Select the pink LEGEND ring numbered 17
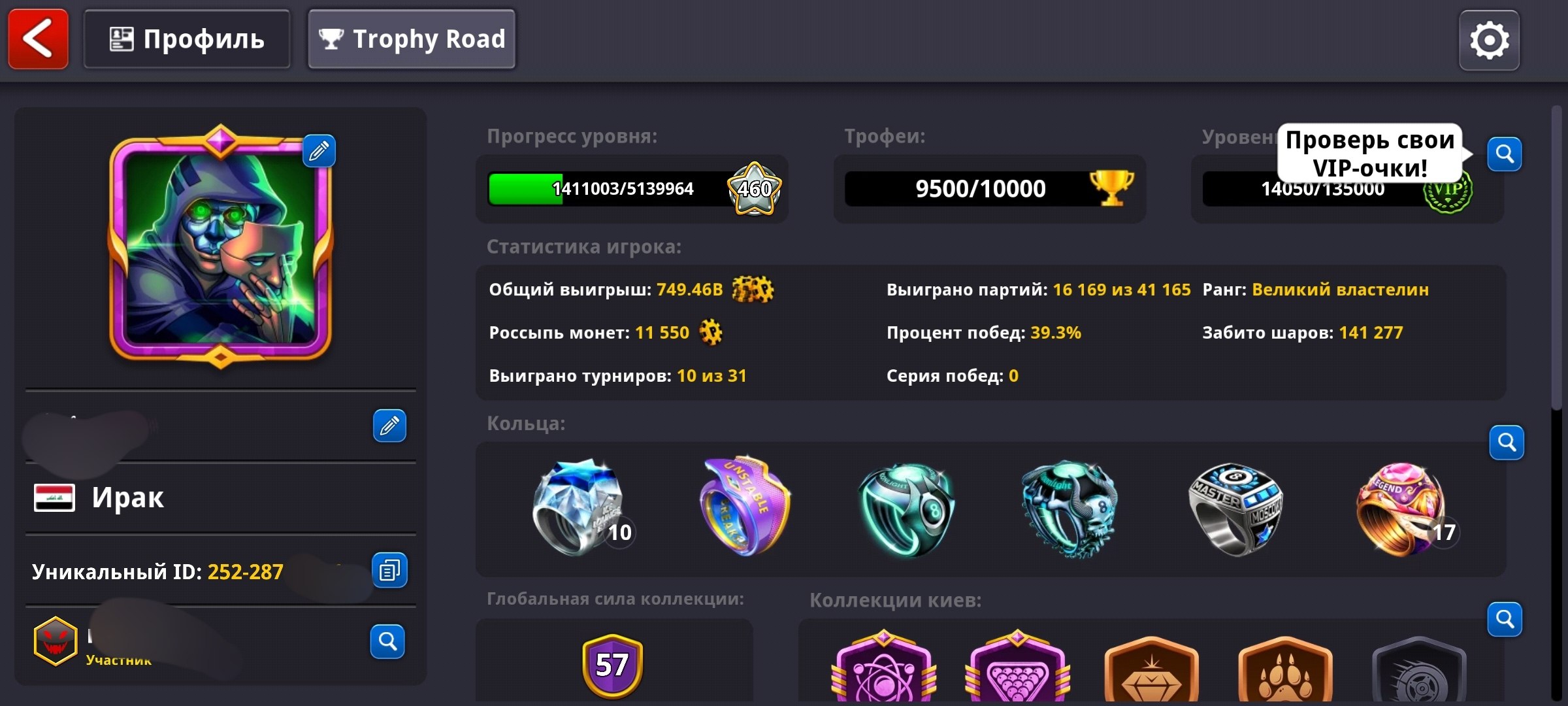 pos(1405,509)
